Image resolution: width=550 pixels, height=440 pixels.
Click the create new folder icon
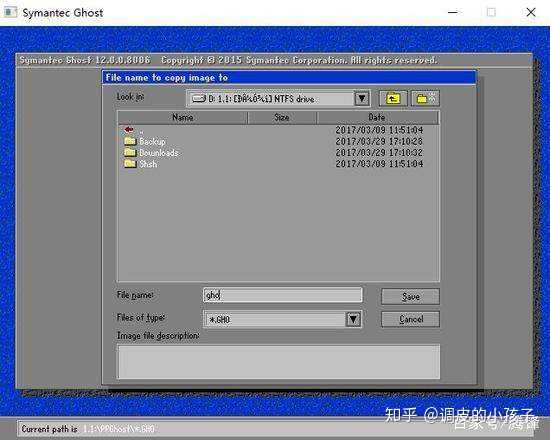pyautogui.click(x=425, y=99)
